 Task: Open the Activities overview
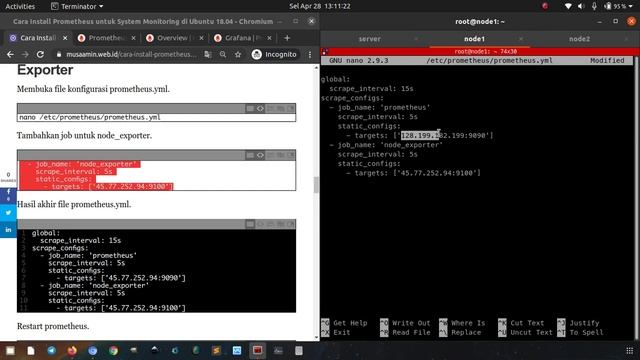(20, 6)
